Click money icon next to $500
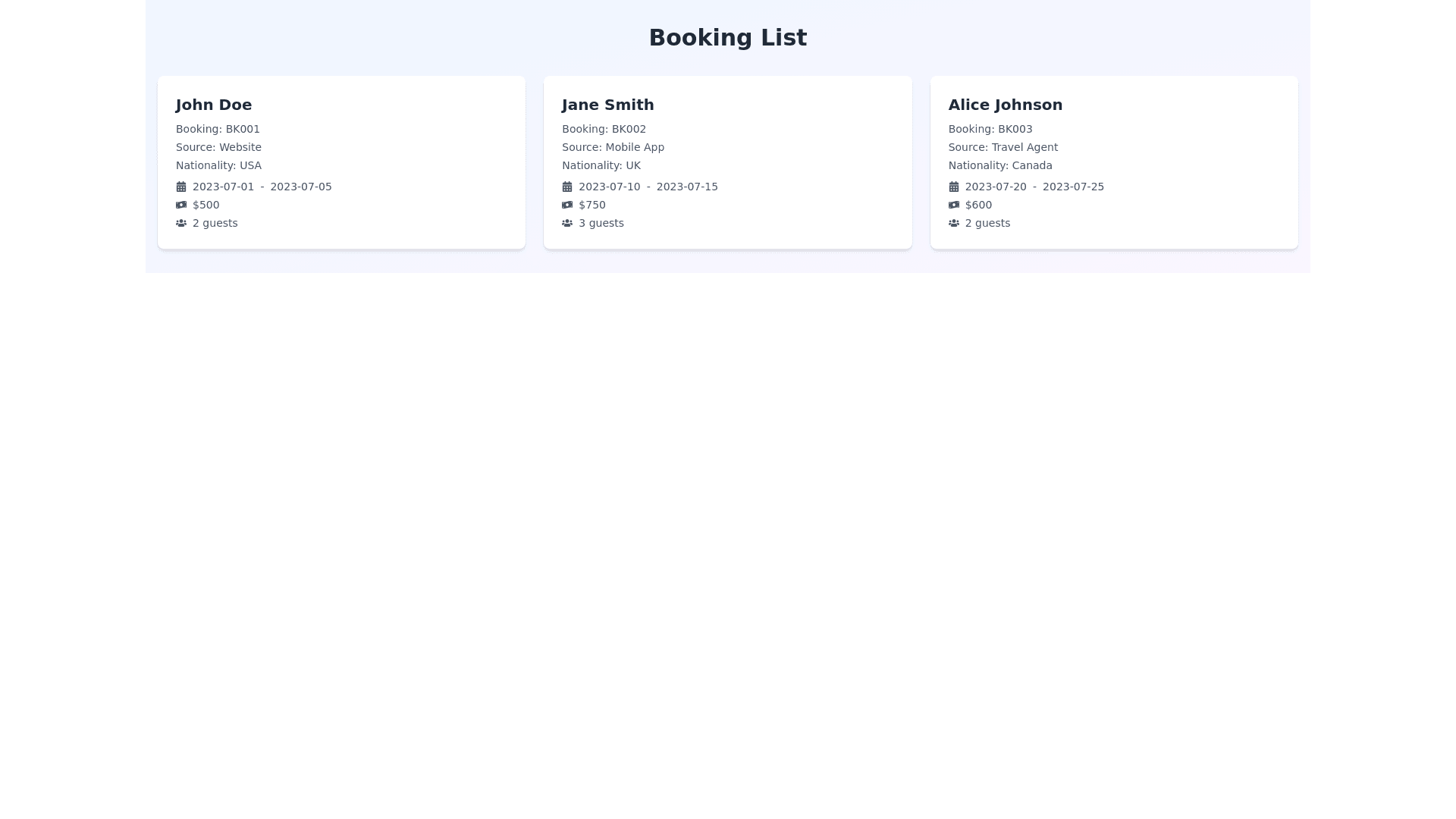Screen dimensions: 1456x819 pos(180,205)
